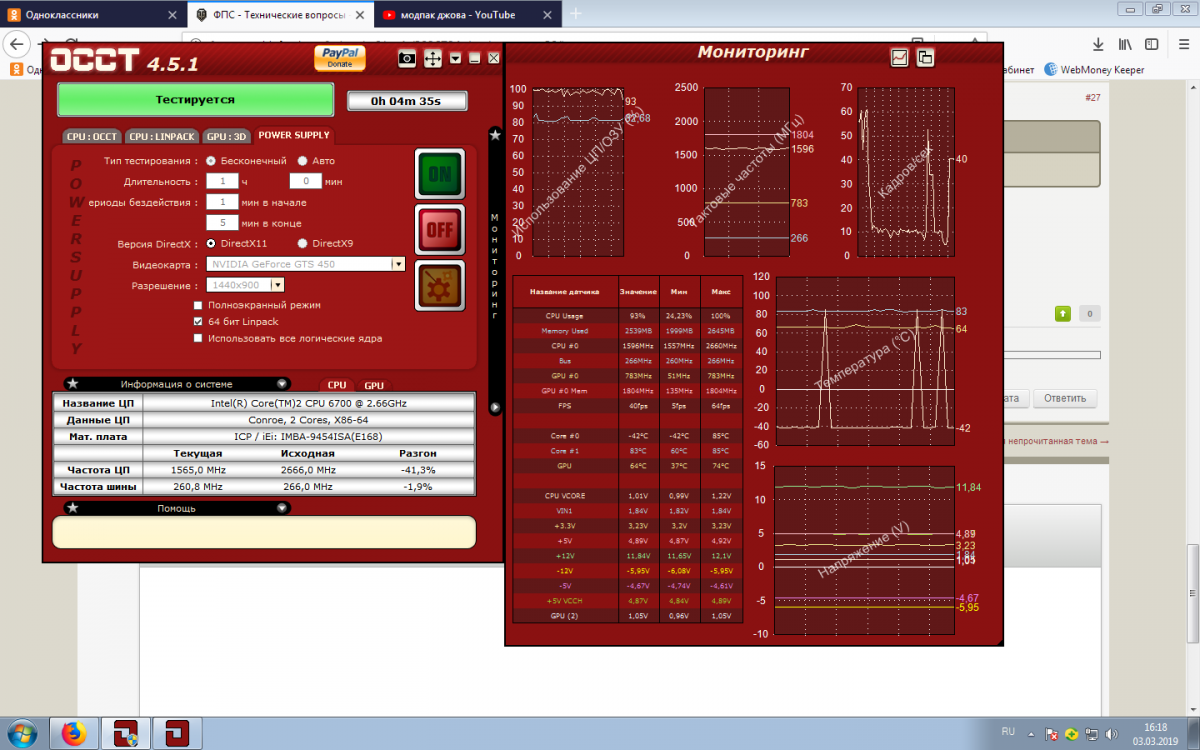Open Firefox from the Windows taskbar
The width and height of the screenshot is (1200, 750).
(74, 734)
